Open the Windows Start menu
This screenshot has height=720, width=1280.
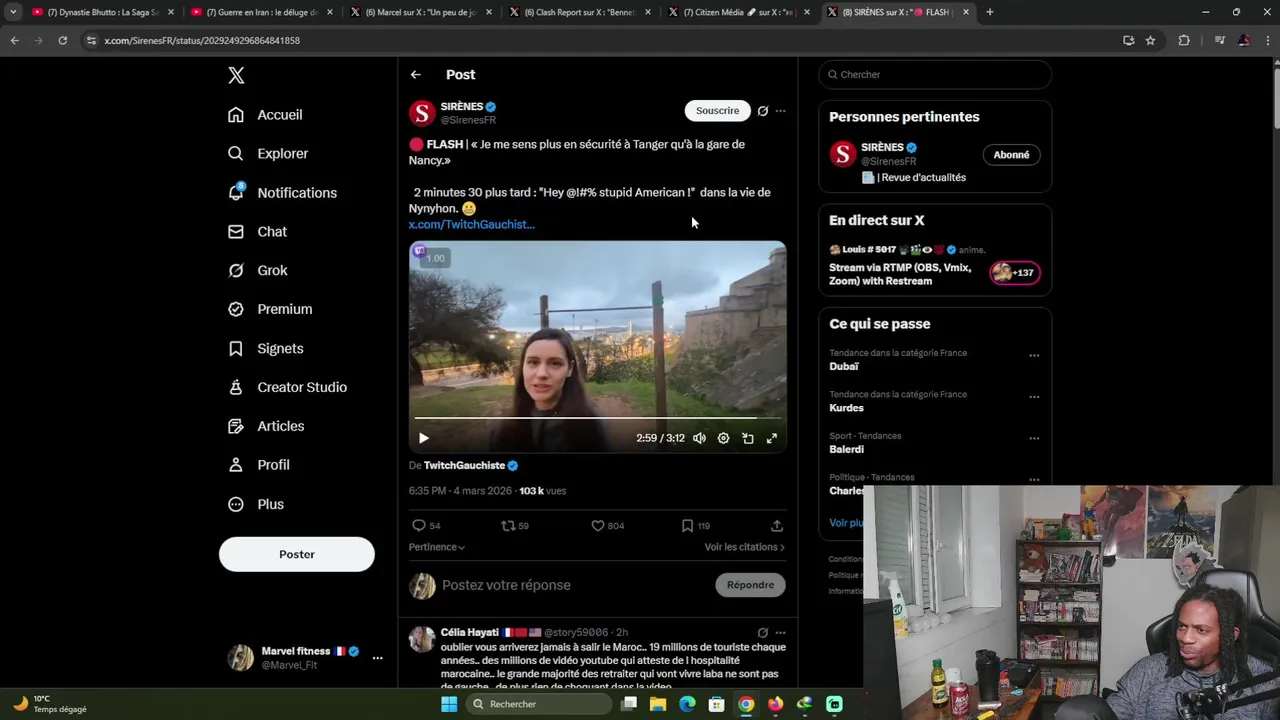(449, 704)
